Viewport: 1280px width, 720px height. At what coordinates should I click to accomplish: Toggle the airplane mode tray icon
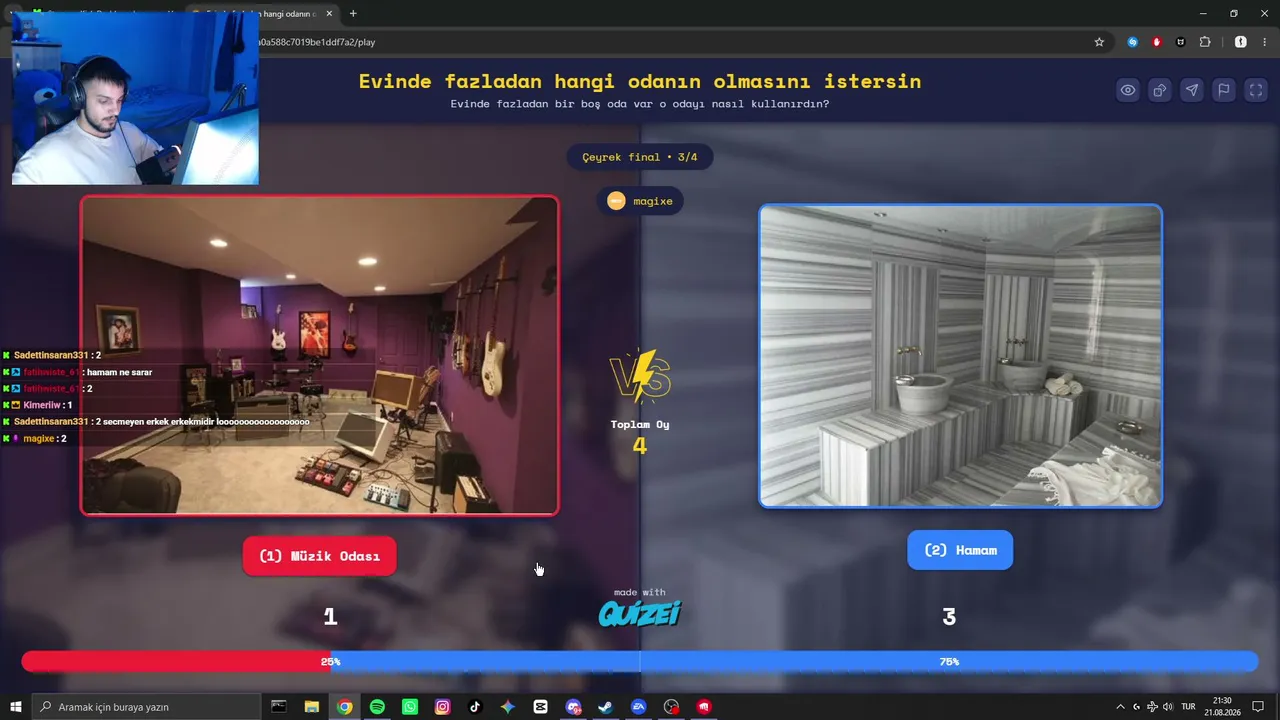pos(1152,707)
